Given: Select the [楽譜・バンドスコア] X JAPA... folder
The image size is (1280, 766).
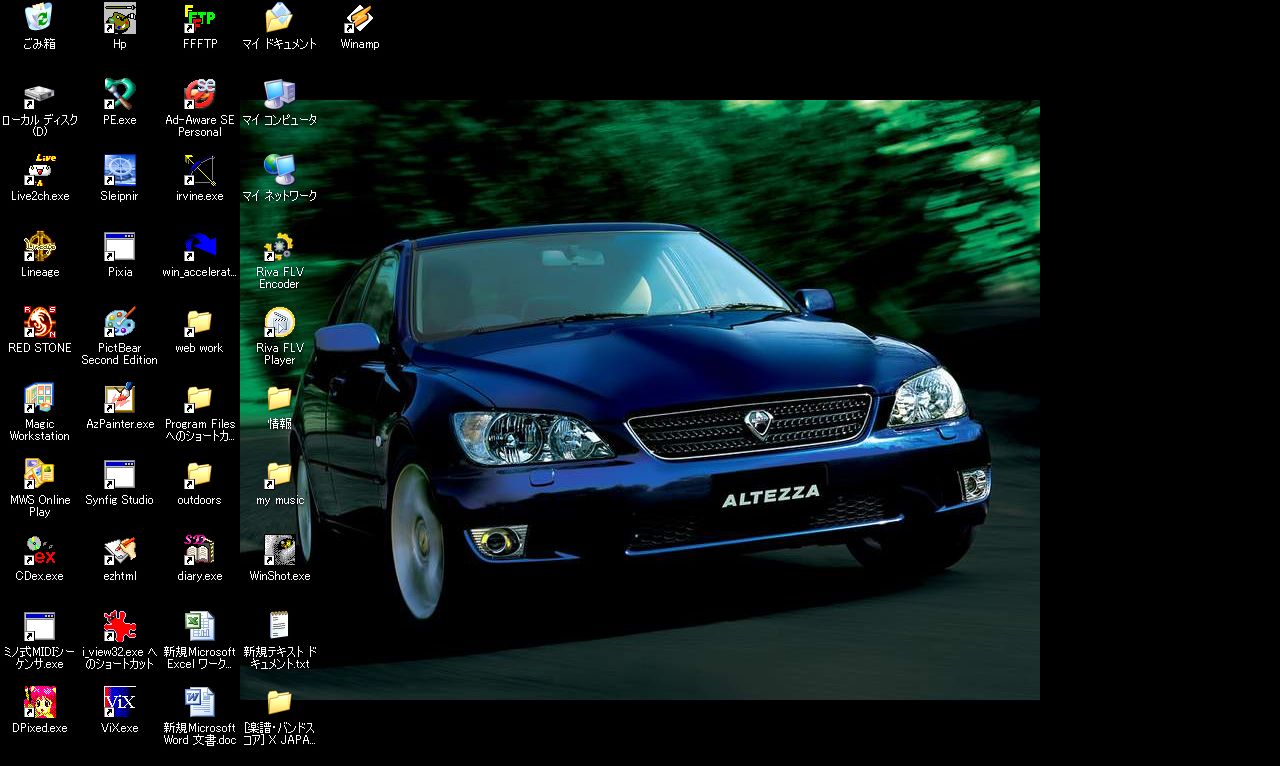Looking at the screenshot, I should pyautogui.click(x=279, y=702).
